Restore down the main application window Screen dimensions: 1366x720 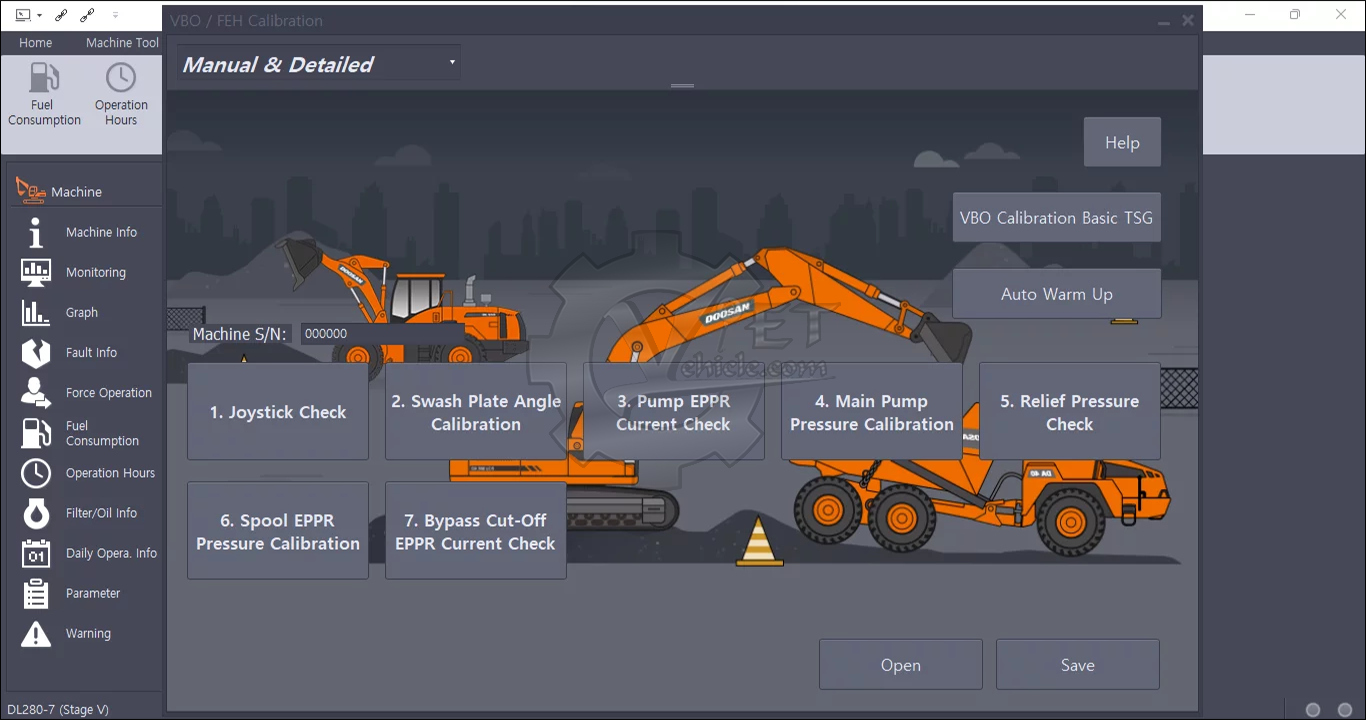tap(1295, 15)
